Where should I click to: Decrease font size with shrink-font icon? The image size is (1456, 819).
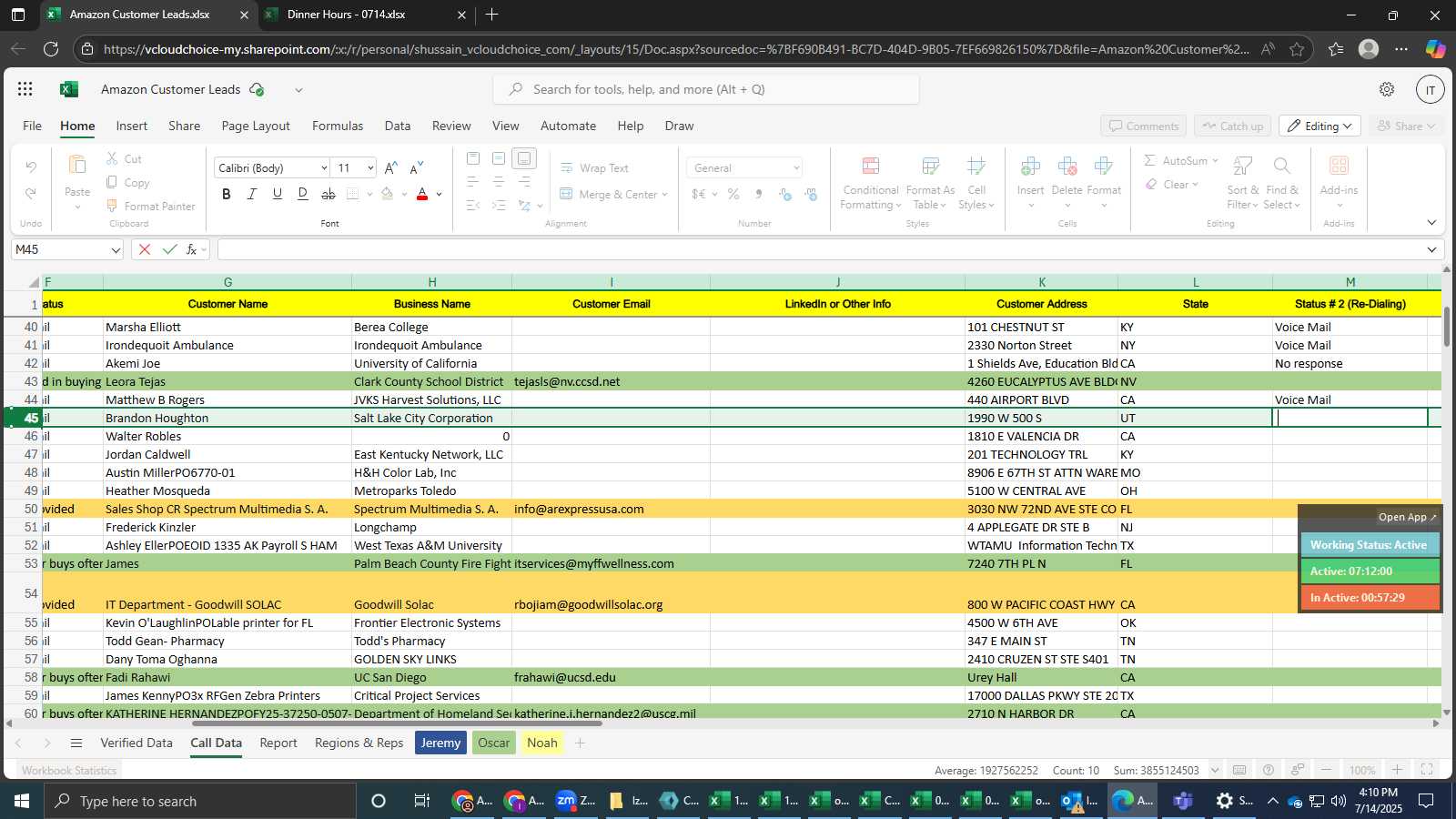coord(417,167)
